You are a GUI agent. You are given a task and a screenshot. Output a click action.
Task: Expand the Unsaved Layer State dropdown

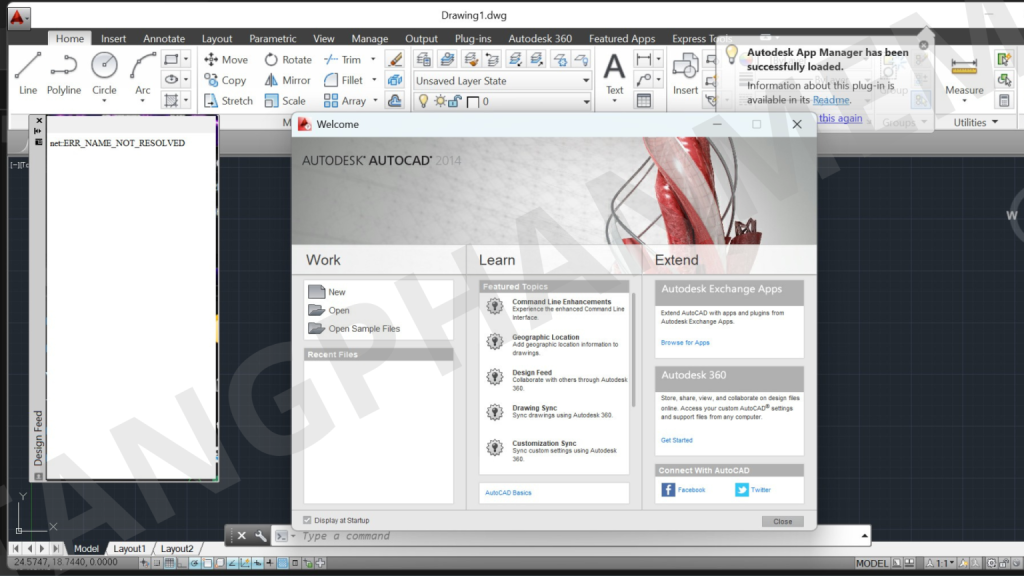point(586,81)
